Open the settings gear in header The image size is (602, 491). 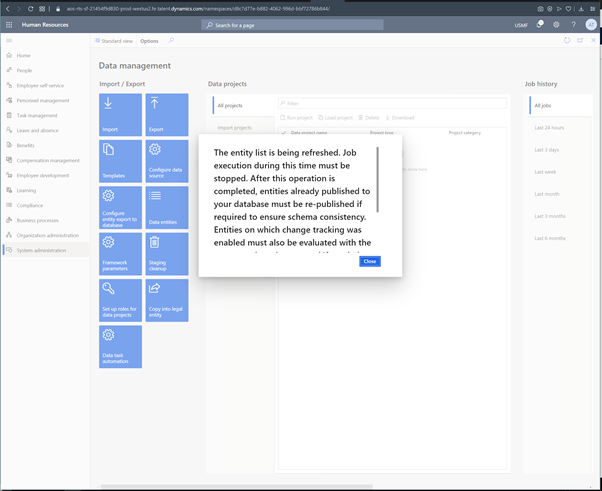tap(556, 25)
